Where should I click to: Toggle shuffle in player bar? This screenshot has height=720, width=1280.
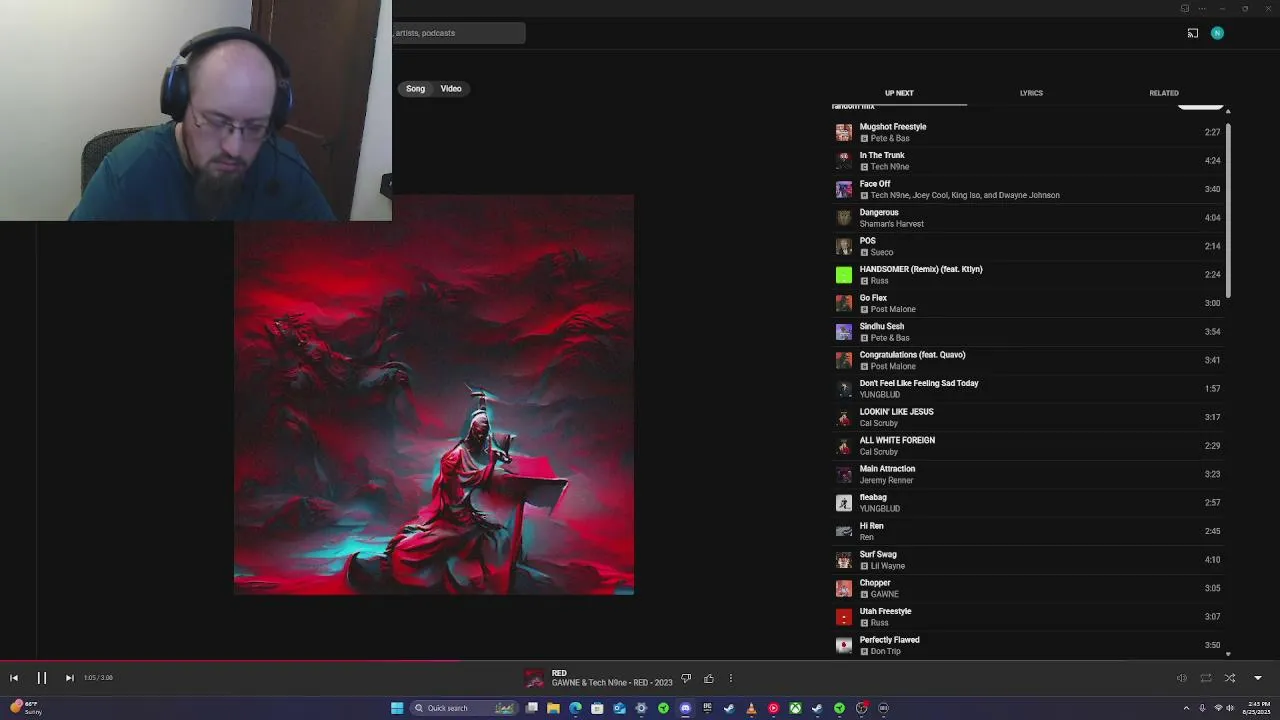pyautogui.click(x=1230, y=678)
